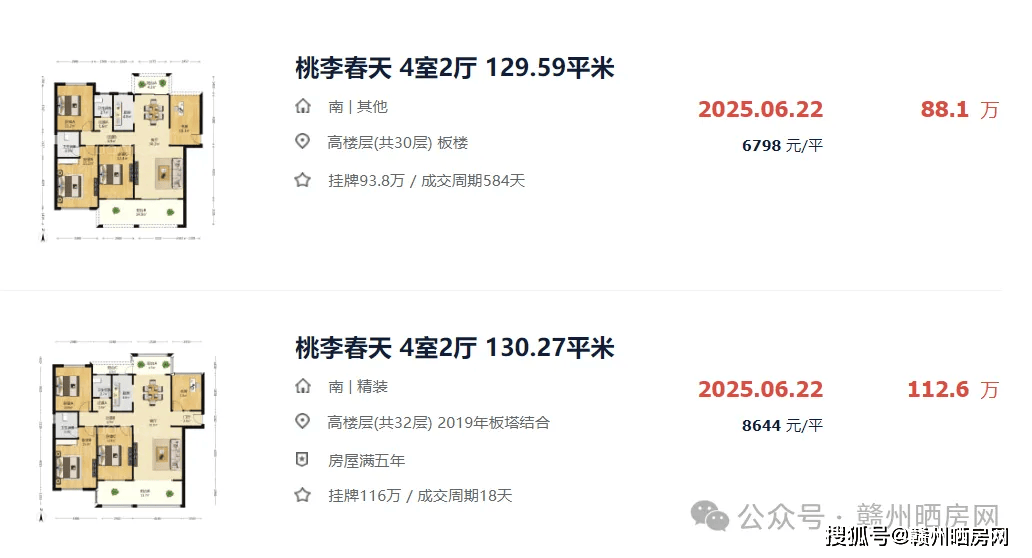Click the house icon beside 南 | 精装
The image size is (1032, 558).
[303, 386]
